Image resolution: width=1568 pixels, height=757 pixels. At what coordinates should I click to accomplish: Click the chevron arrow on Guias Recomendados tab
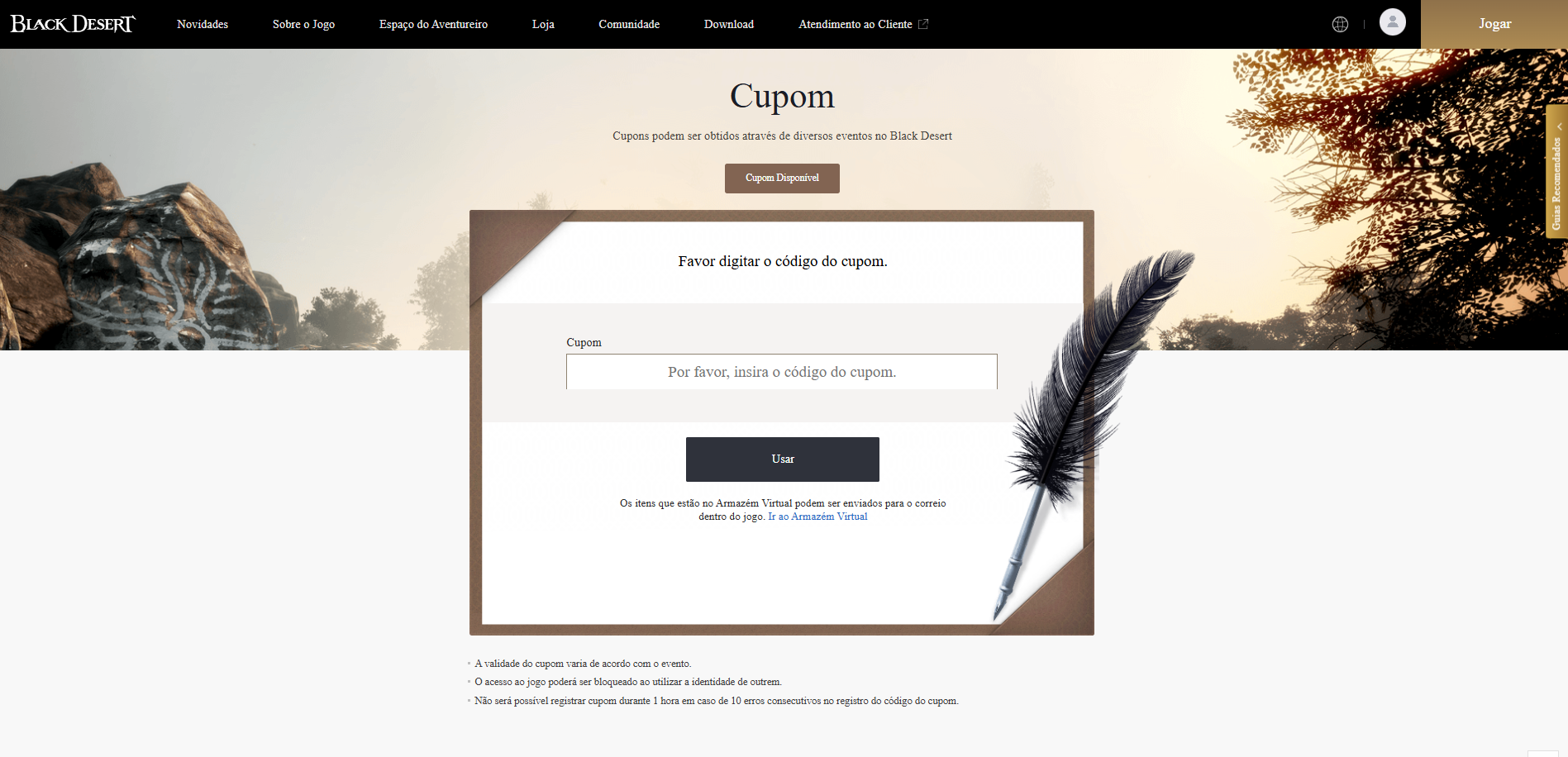[1559, 126]
